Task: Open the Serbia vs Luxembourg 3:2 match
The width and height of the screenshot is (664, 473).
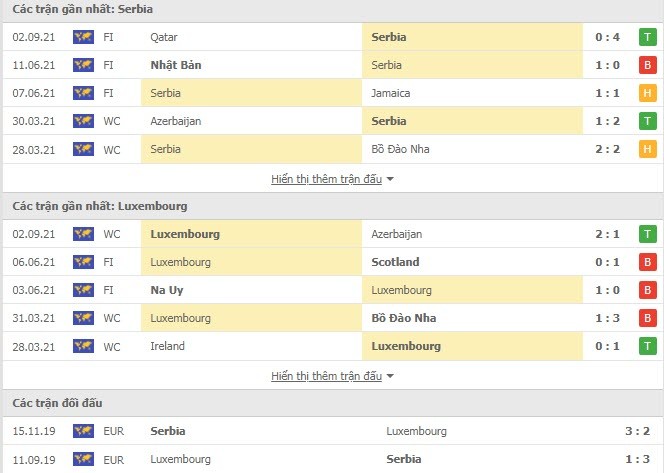Action: (x=332, y=431)
